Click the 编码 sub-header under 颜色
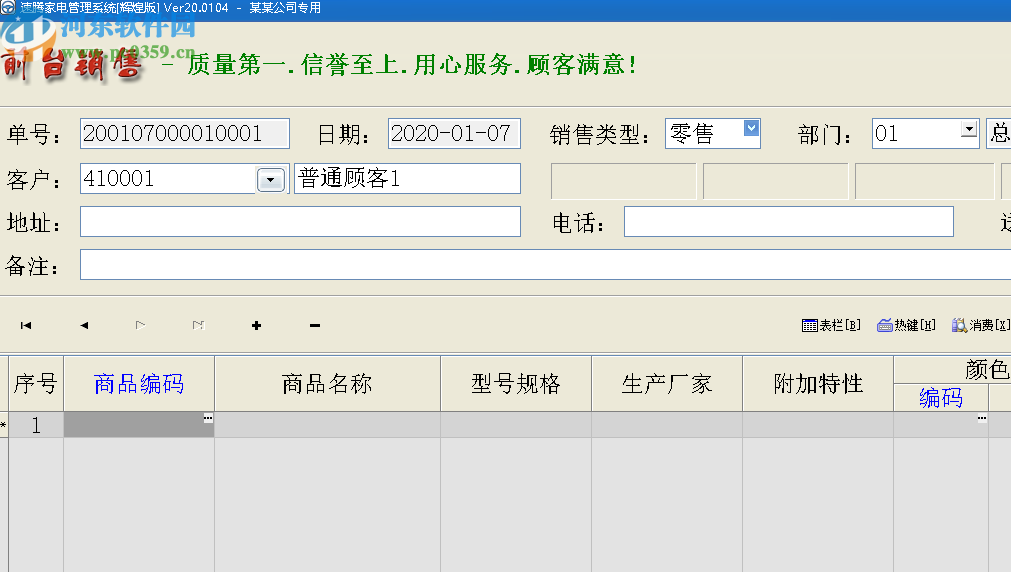The image size is (1011, 572). click(941, 397)
